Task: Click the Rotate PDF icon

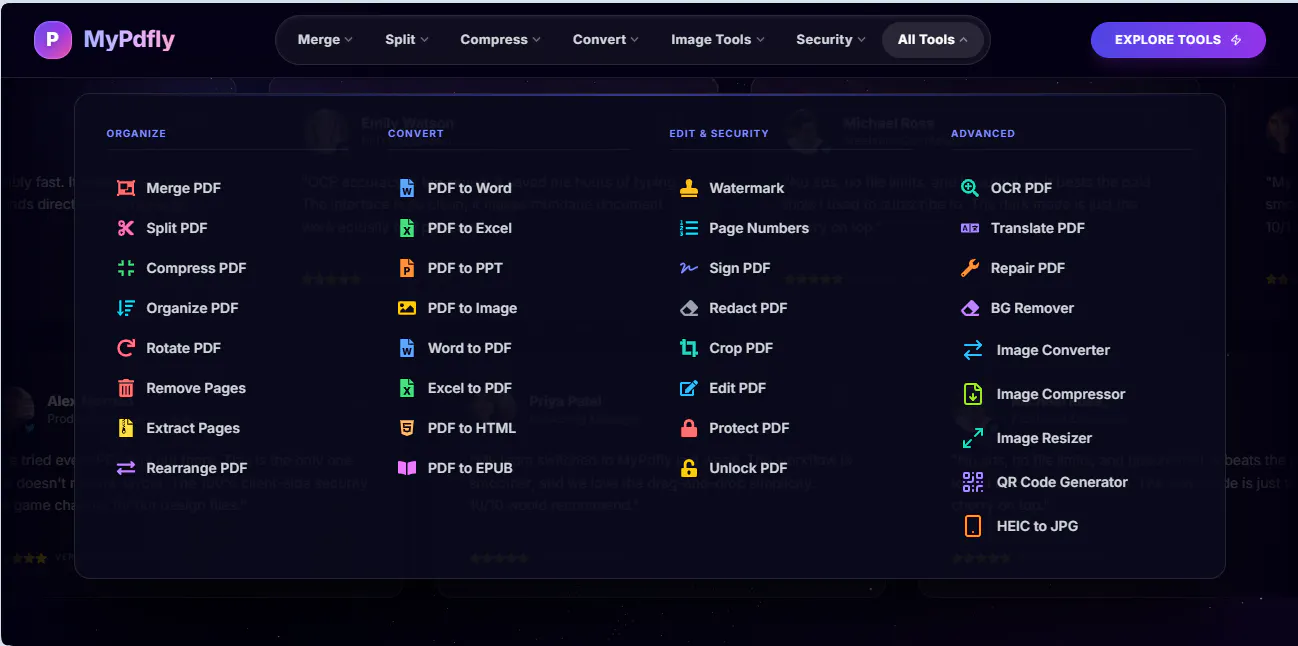Action: [125, 348]
